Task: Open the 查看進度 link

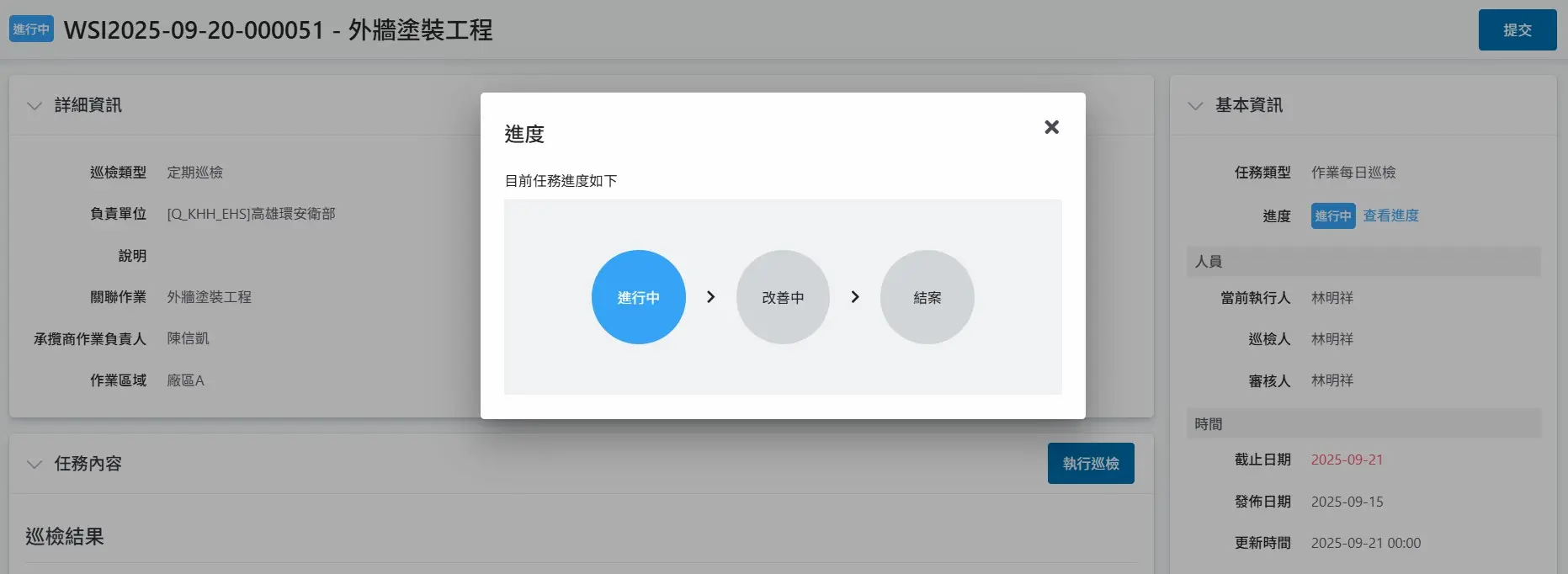Action: (x=1390, y=216)
